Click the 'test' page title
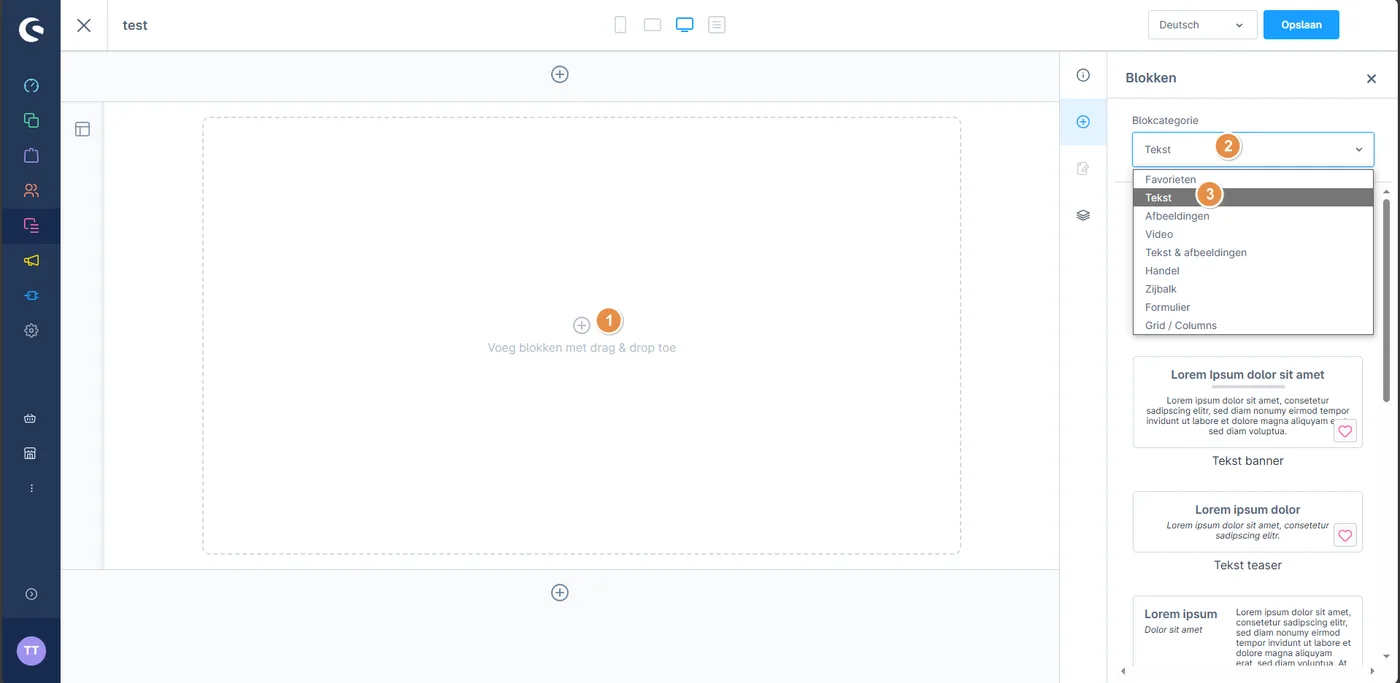1400x683 pixels. pos(135,25)
